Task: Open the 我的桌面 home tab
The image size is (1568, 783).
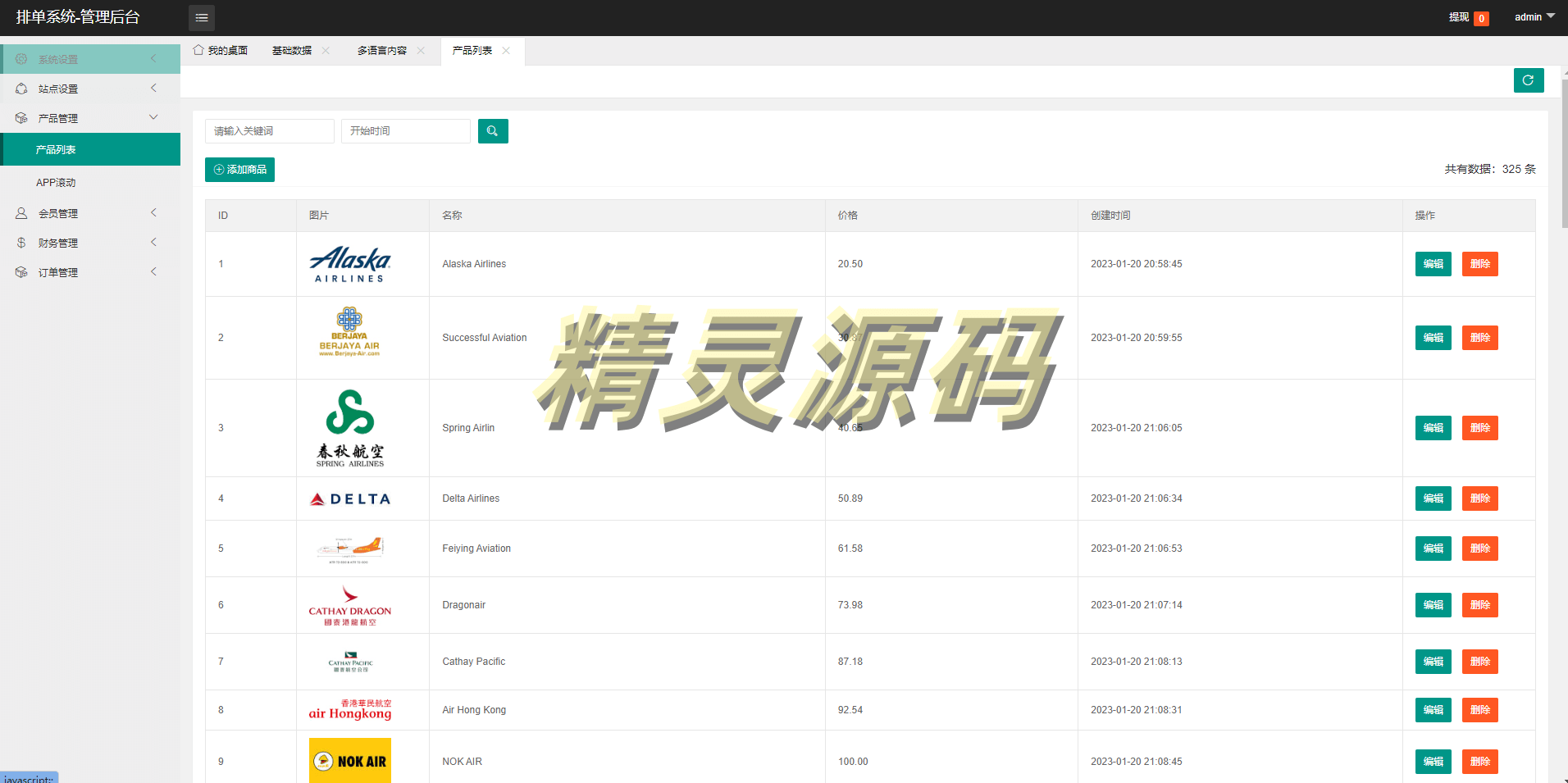Action: tap(221, 51)
